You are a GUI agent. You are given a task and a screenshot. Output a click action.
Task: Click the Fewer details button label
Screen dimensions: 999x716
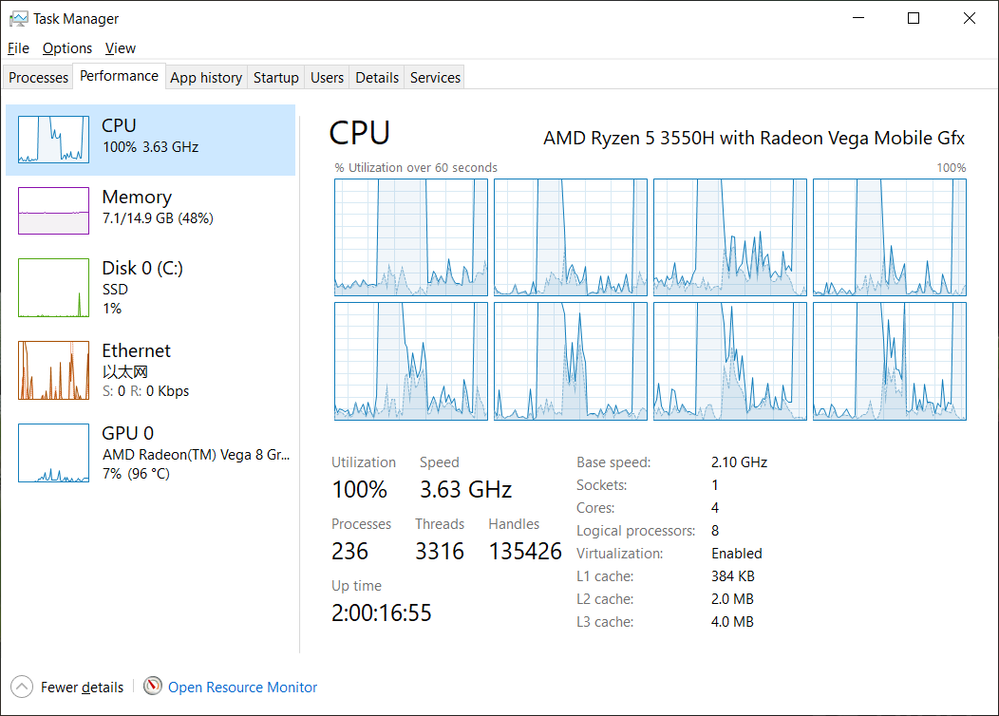tap(82, 687)
